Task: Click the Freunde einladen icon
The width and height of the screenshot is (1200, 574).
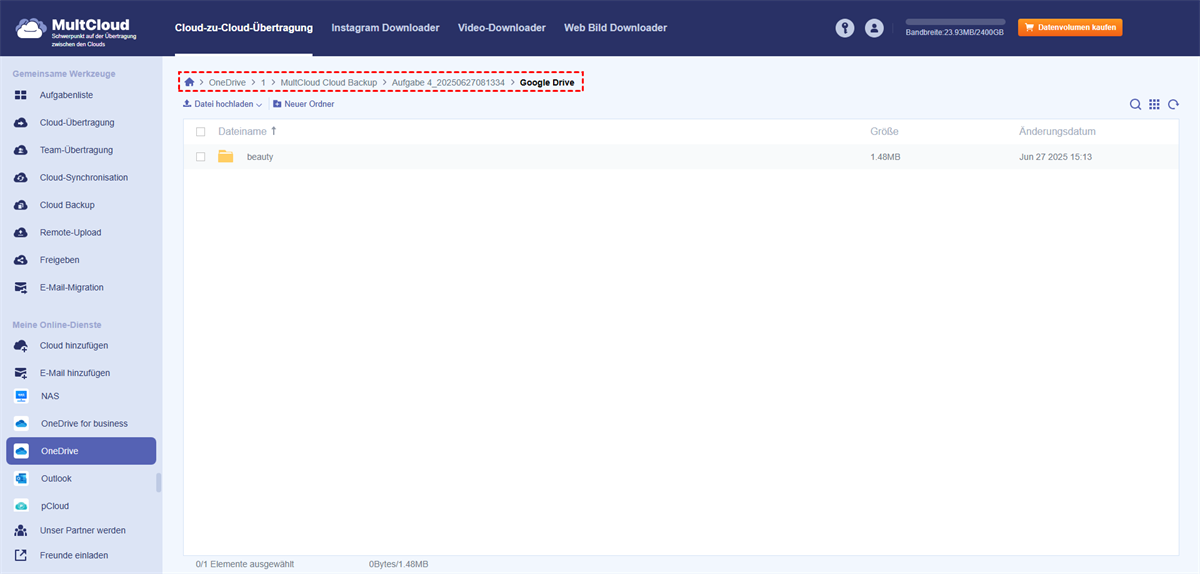Action: 20,556
